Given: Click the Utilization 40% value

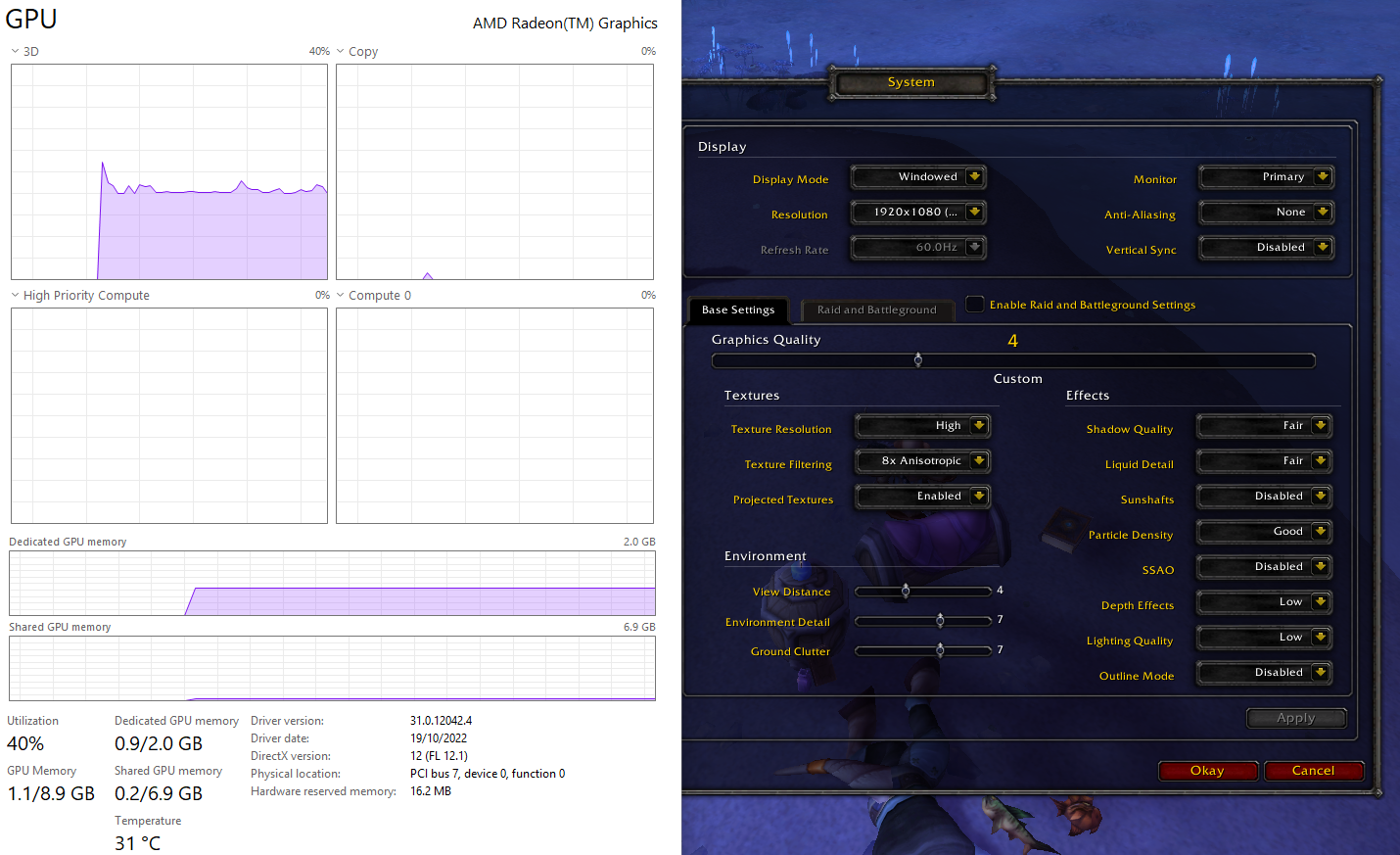Looking at the screenshot, I should pyautogui.click(x=25, y=744).
